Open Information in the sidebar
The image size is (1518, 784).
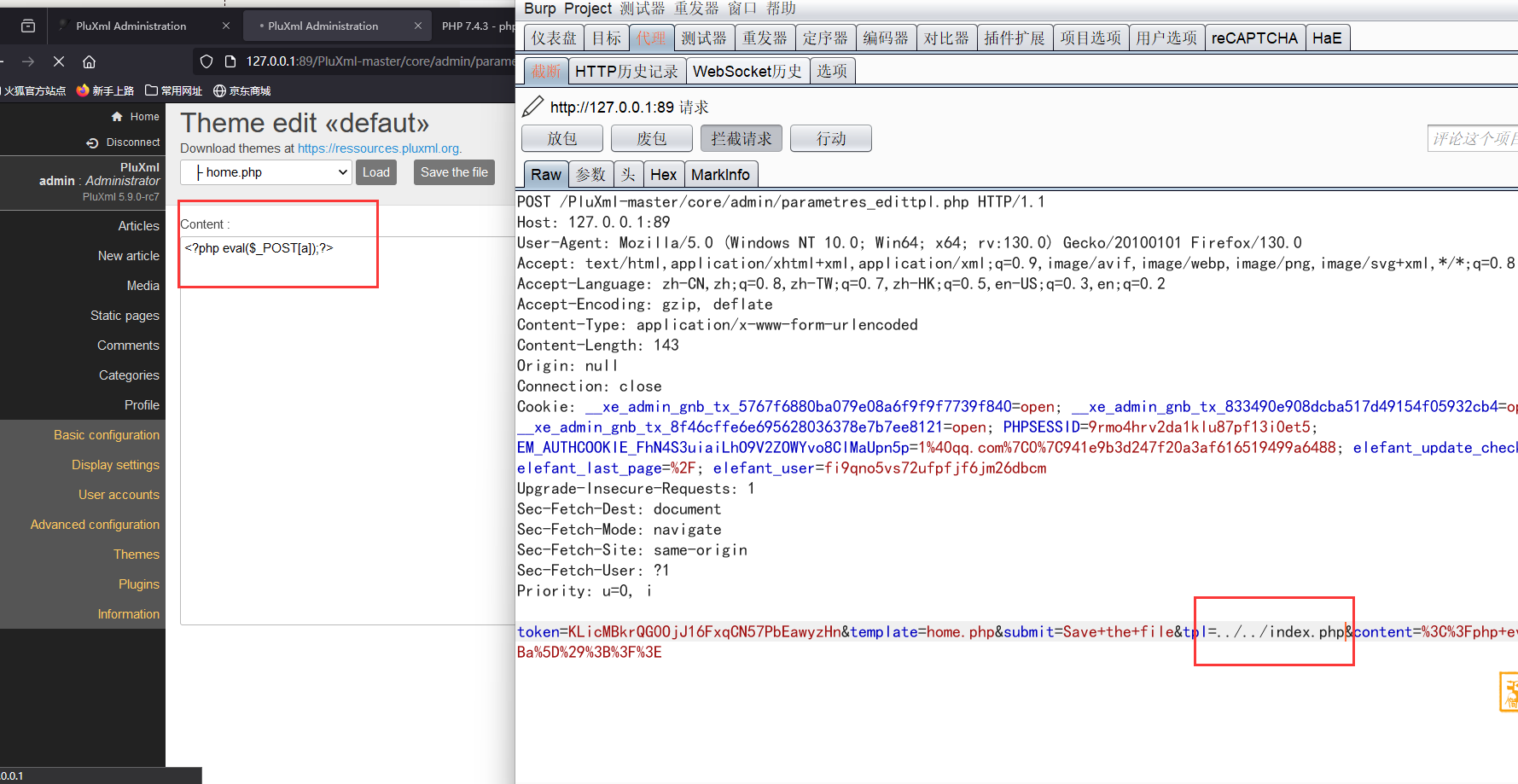(128, 614)
